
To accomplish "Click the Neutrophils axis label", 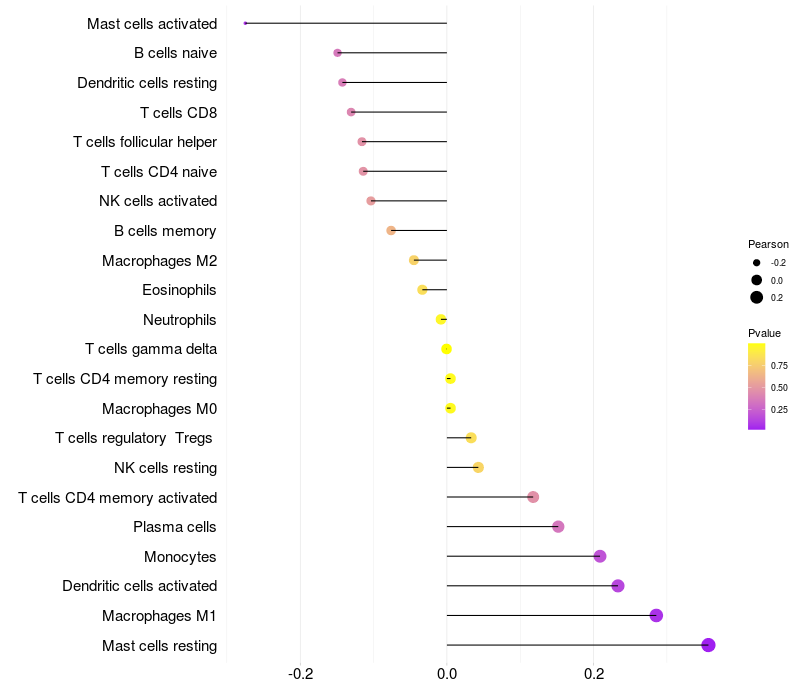I will (x=180, y=320).
